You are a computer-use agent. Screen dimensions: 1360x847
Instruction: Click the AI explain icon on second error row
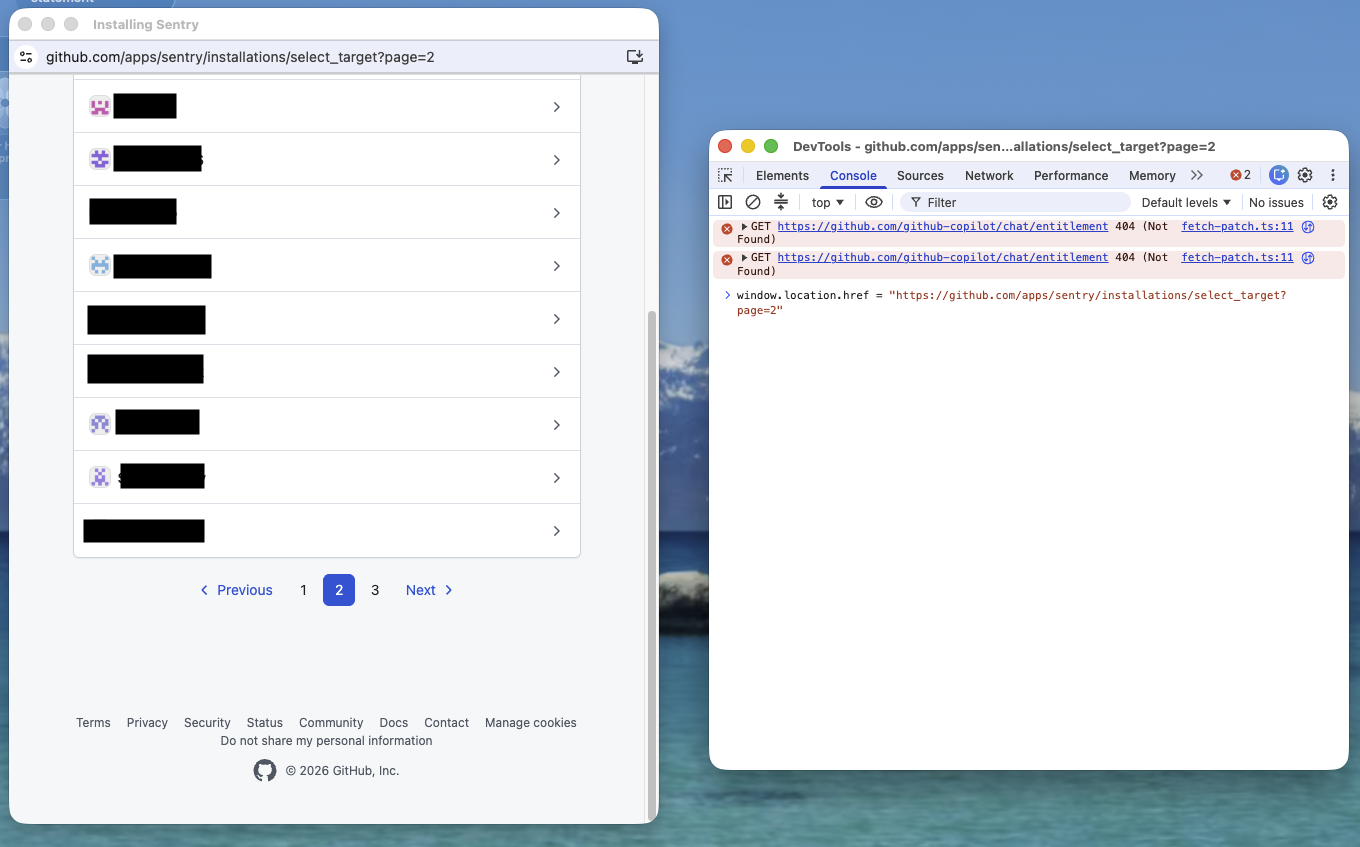click(1308, 258)
